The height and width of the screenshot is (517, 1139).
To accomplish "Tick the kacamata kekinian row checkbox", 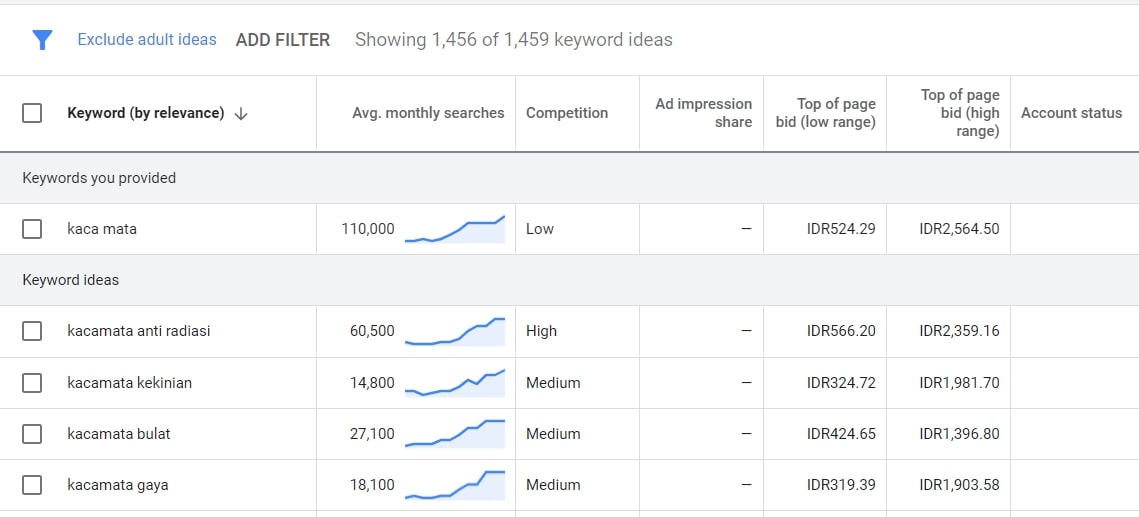I will [x=32, y=383].
